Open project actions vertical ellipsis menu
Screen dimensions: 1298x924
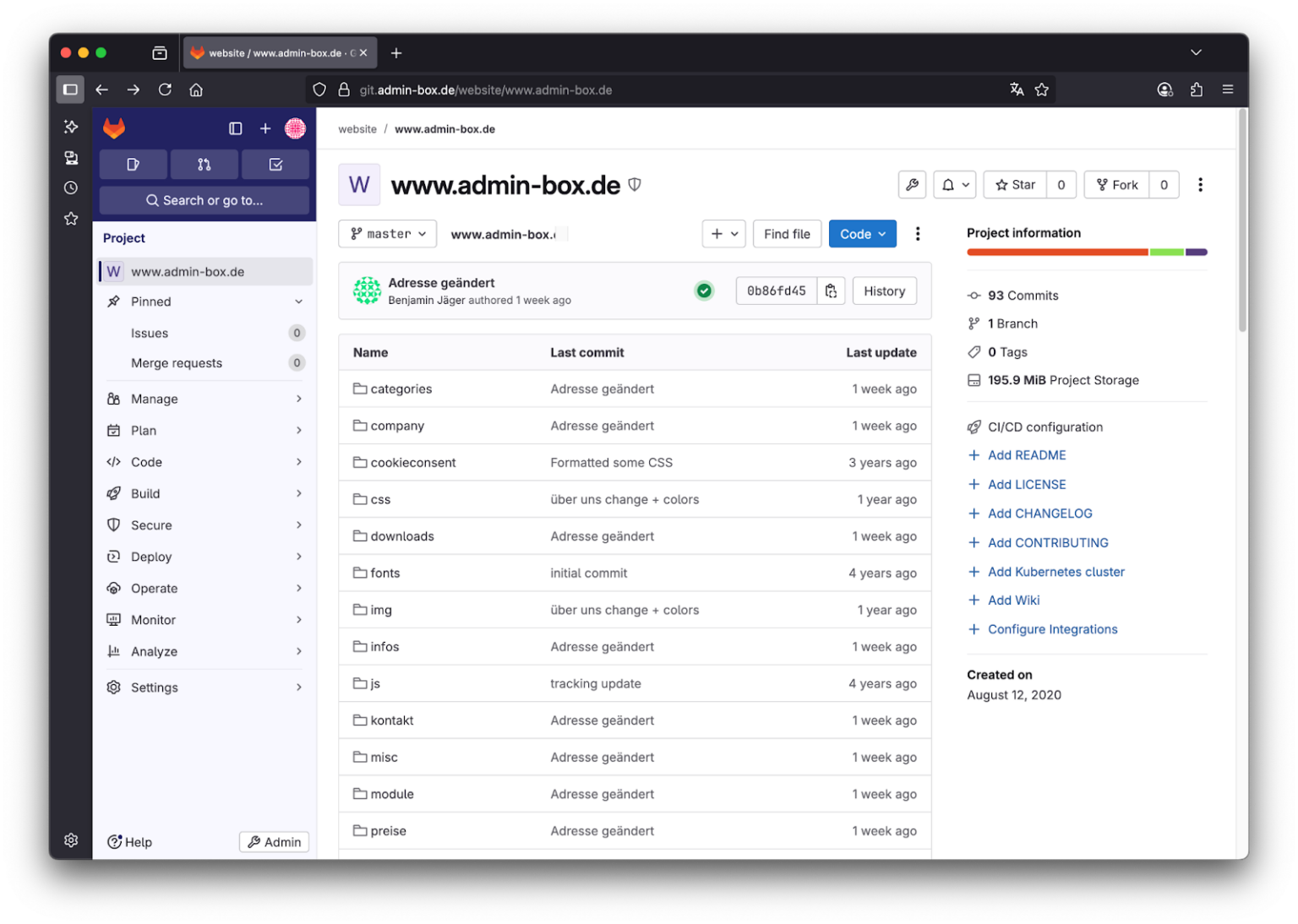pos(1200,185)
